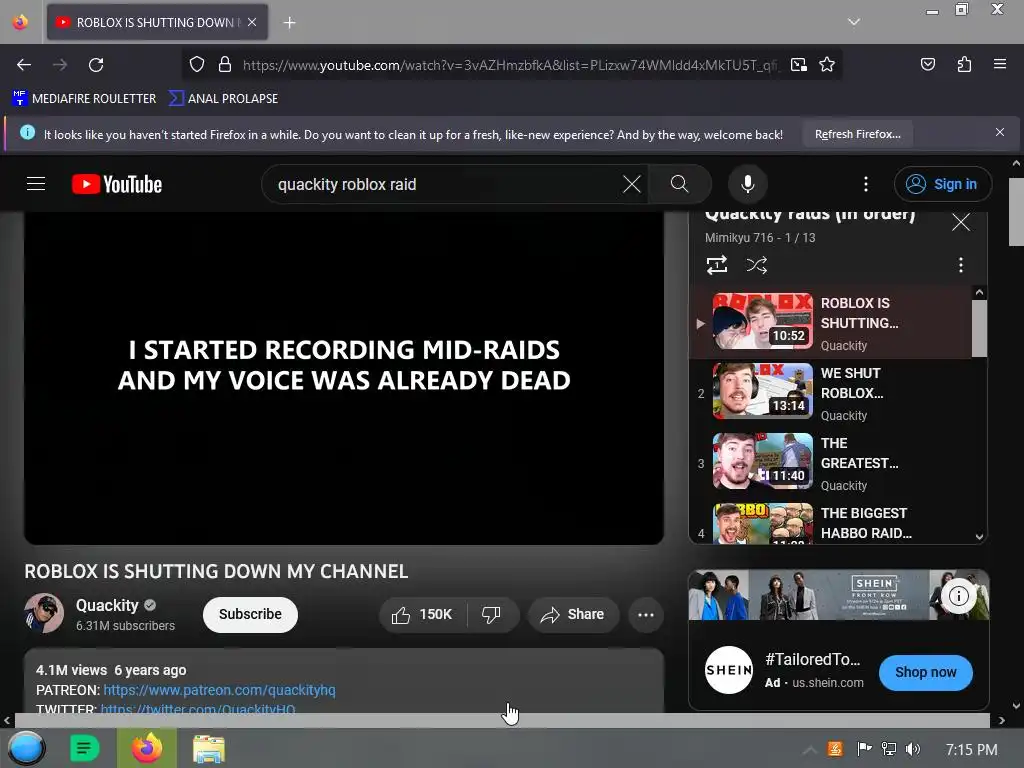
Task: Click the SHEIN advertiser logo
Action: (729, 670)
